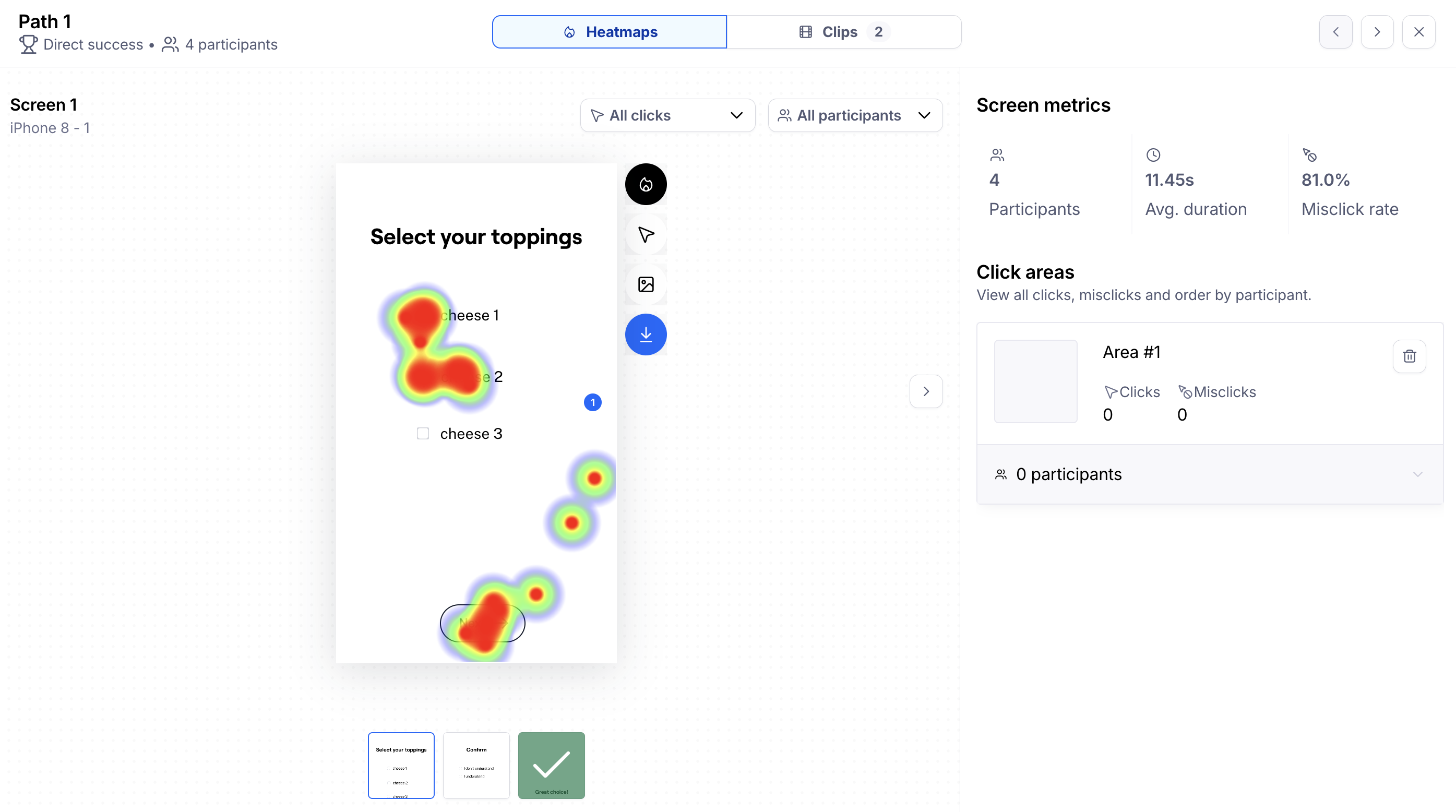Switch to the Clips tab
This screenshot has height=812, width=1456.
click(x=844, y=32)
